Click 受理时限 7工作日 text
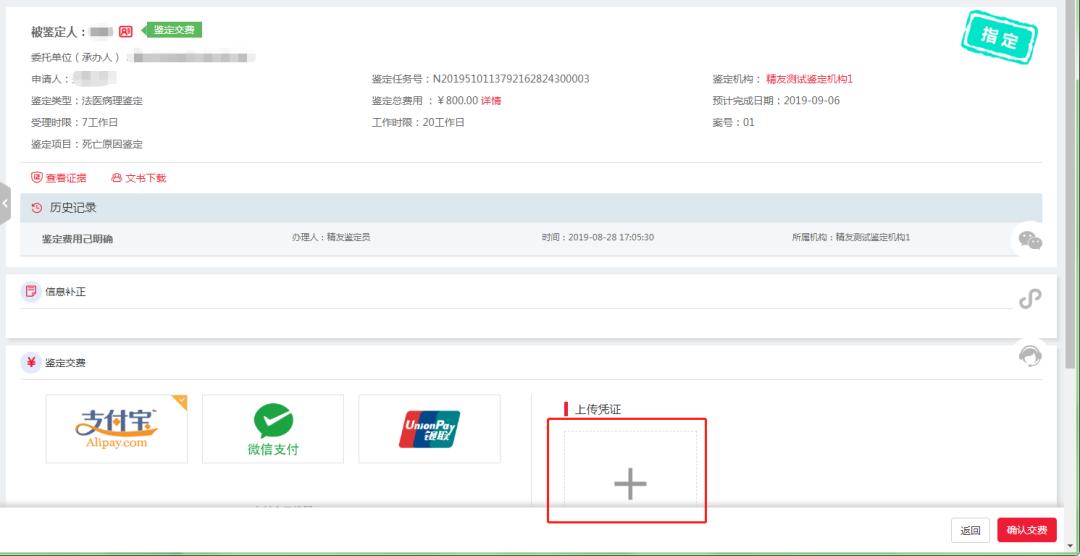The width and height of the screenshot is (1080, 556). [74, 123]
